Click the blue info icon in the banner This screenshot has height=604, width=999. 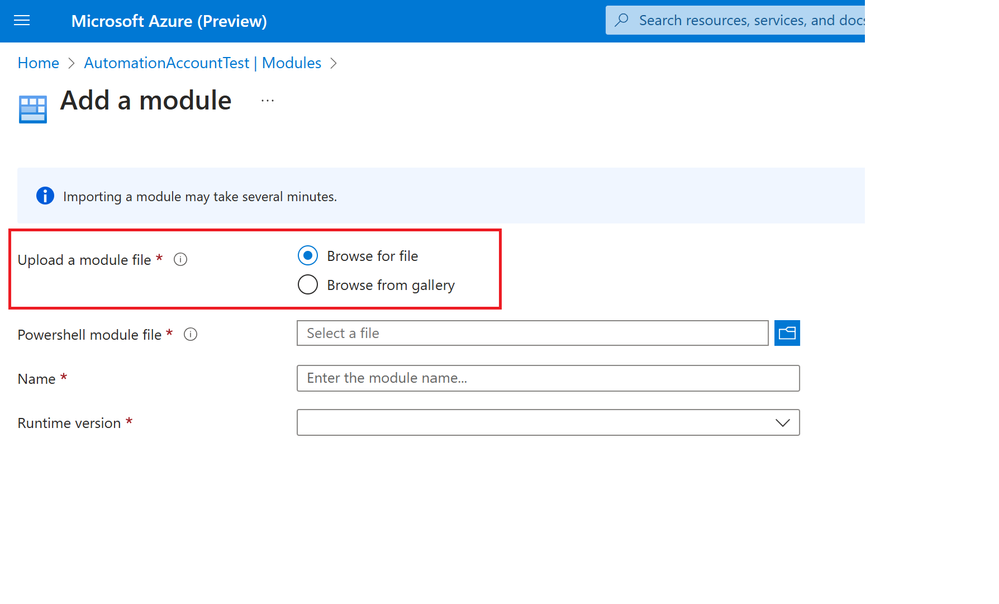pyautogui.click(x=45, y=196)
